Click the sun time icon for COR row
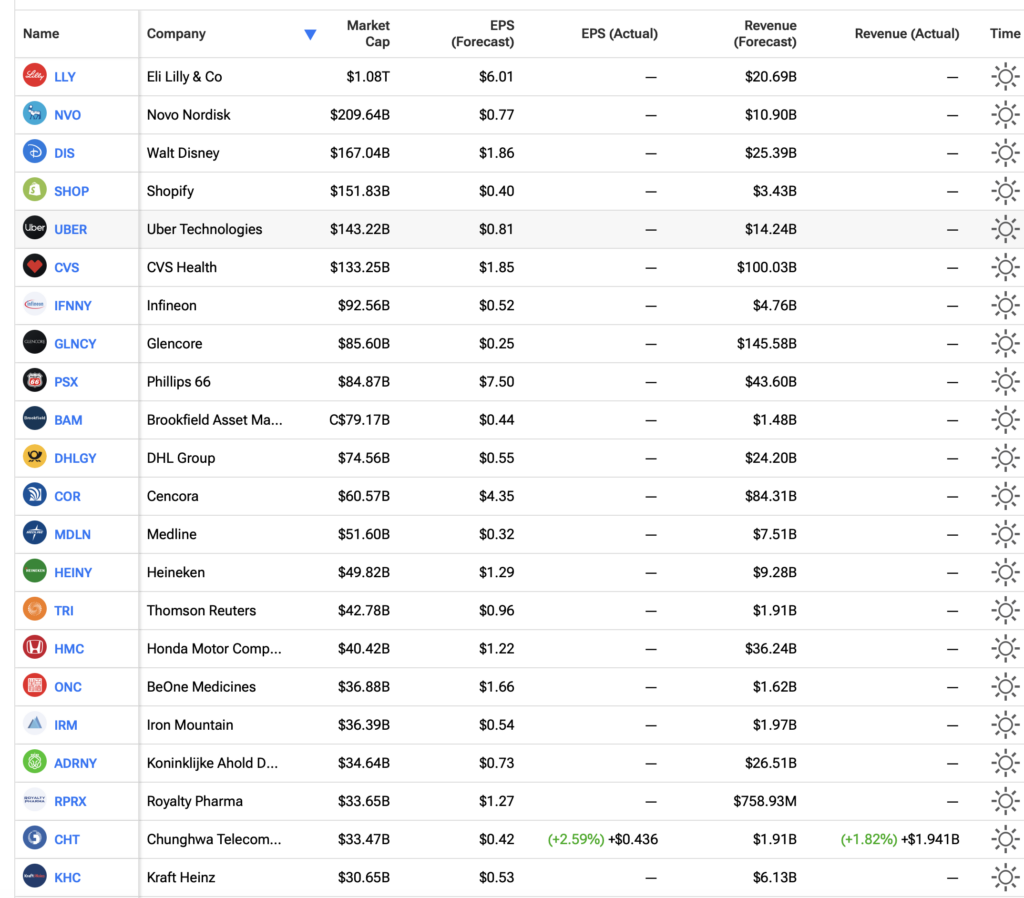1024x898 pixels. coord(1005,496)
